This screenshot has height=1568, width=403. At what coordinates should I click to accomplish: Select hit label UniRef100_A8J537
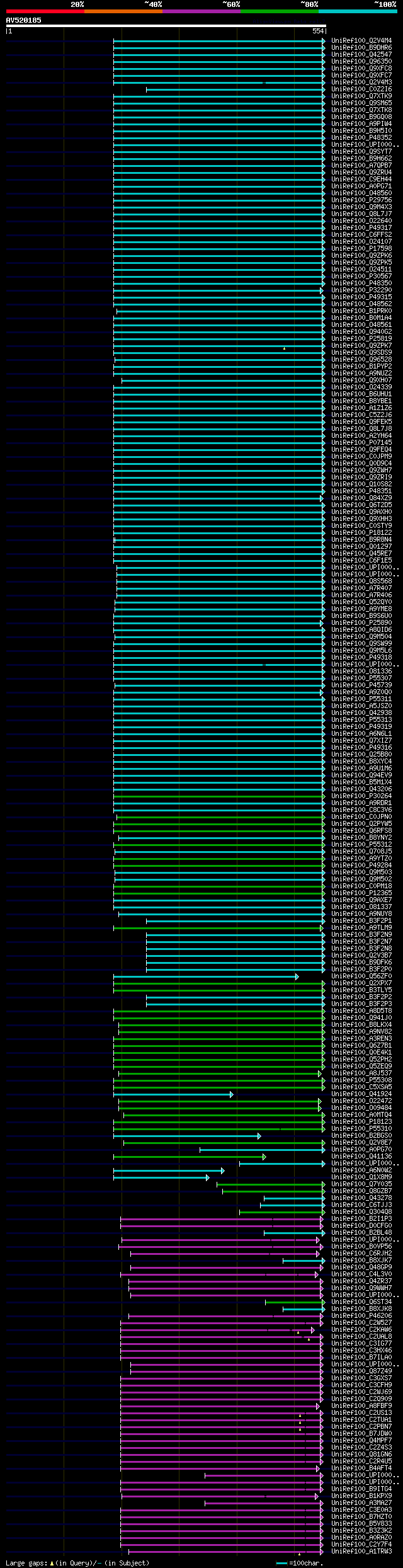361,1073
